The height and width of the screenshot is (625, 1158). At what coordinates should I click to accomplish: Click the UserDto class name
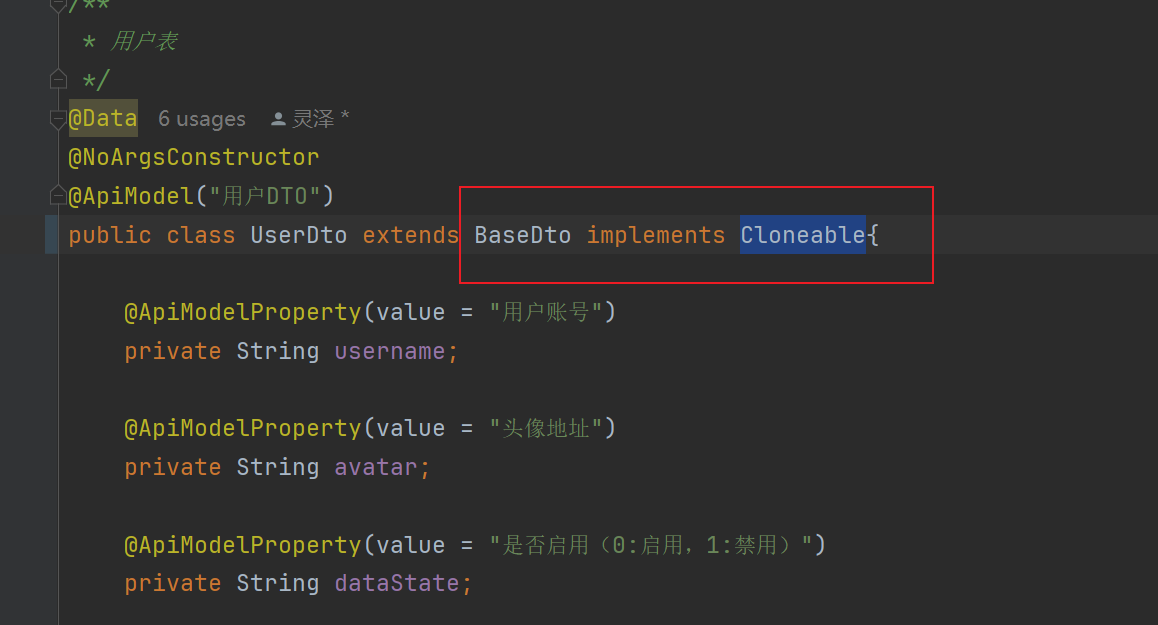pos(298,235)
